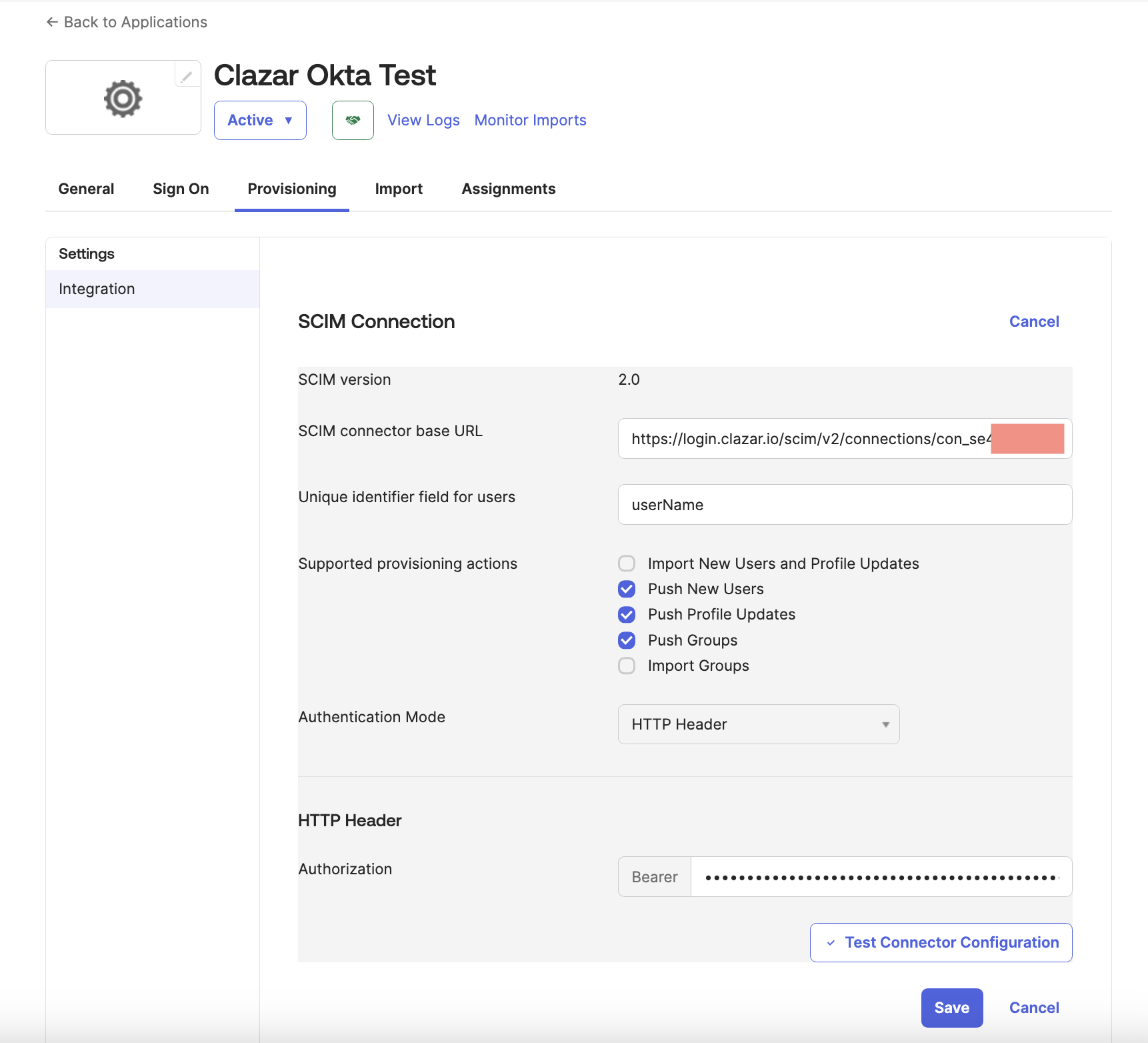Image resolution: width=1148 pixels, height=1043 pixels.
Task: Uncheck Push New Users
Action: [x=627, y=589]
